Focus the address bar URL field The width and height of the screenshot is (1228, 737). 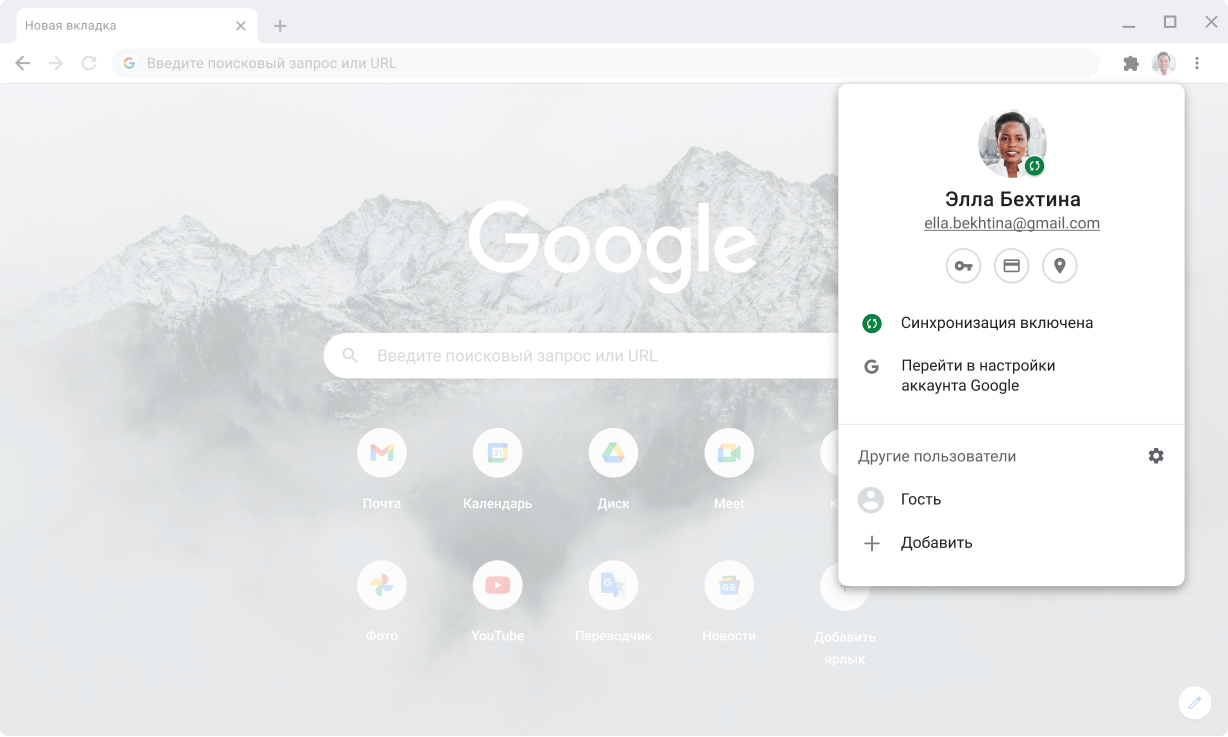(606, 63)
